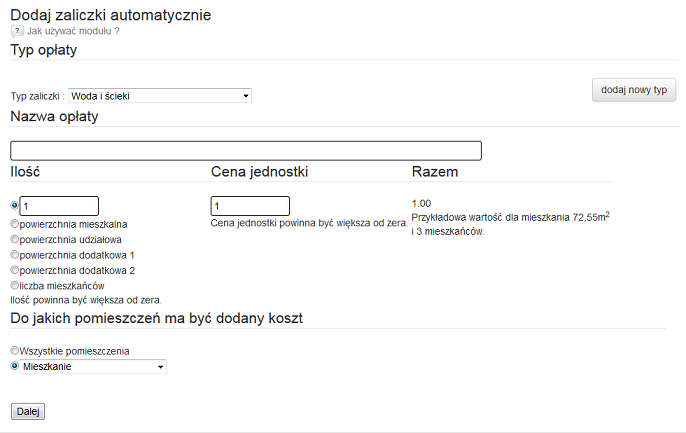Click the help question mark icon

point(17,31)
